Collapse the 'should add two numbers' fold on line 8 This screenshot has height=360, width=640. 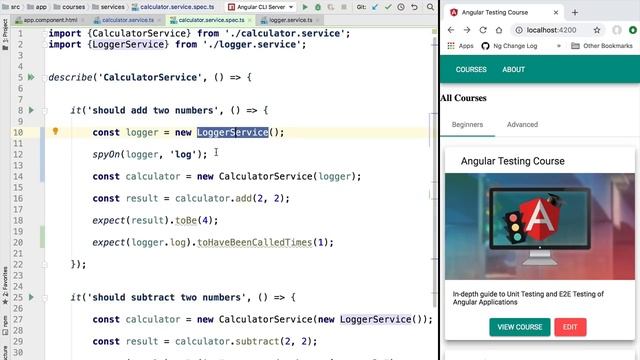pyautogui.click(x=44, y=111)
